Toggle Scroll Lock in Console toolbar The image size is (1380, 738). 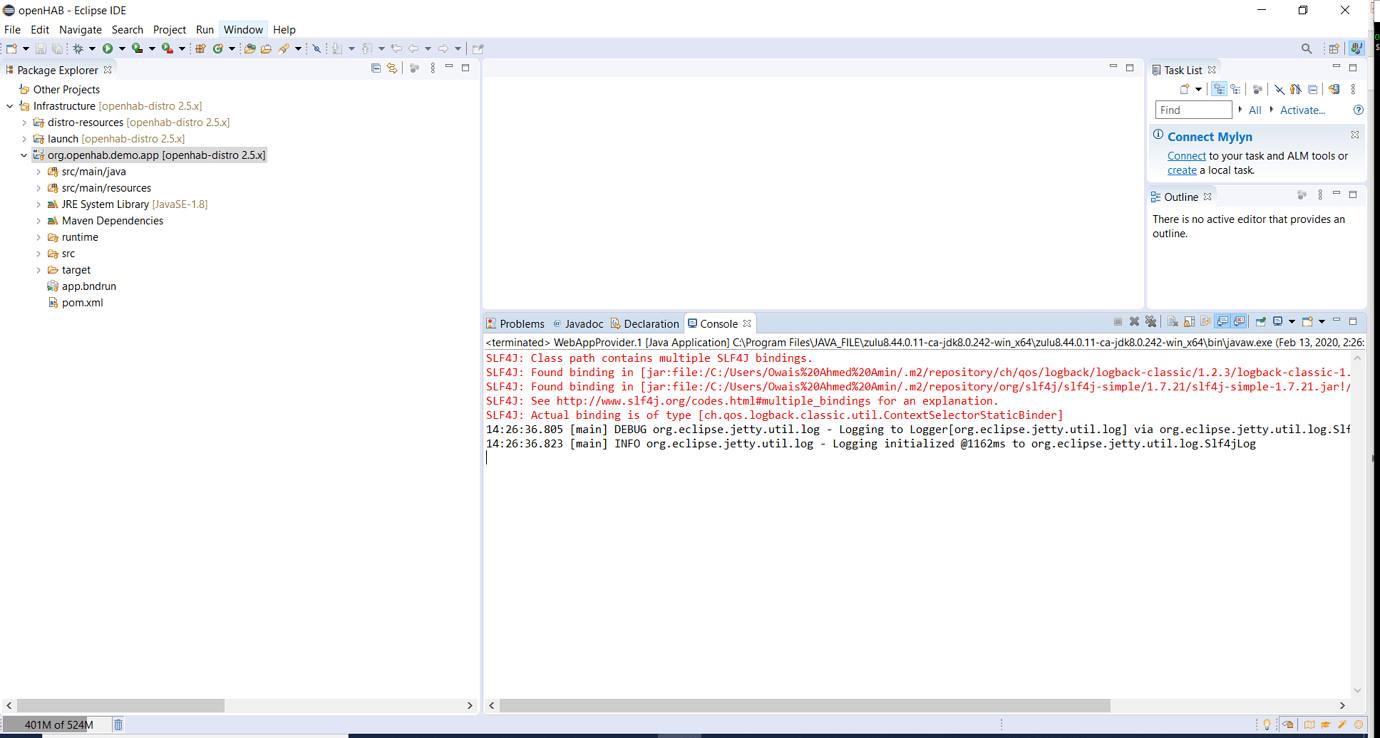tap(1189, 322)
